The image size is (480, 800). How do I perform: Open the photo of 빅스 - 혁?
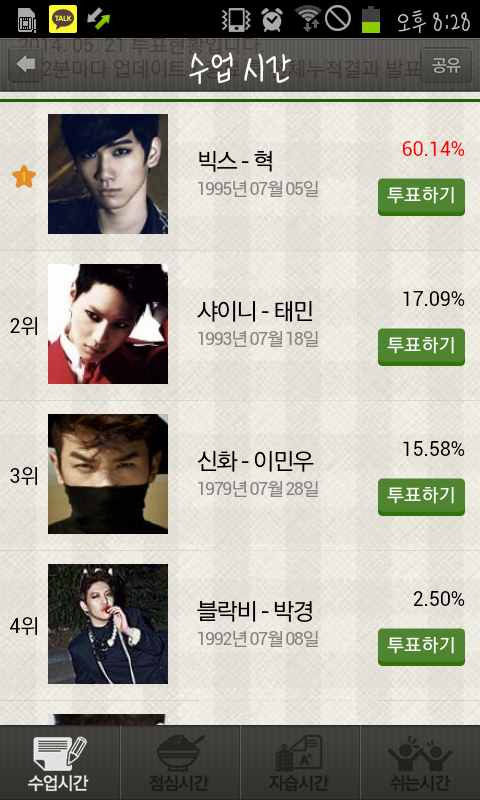pyautogui.click(x=108, y=174)
